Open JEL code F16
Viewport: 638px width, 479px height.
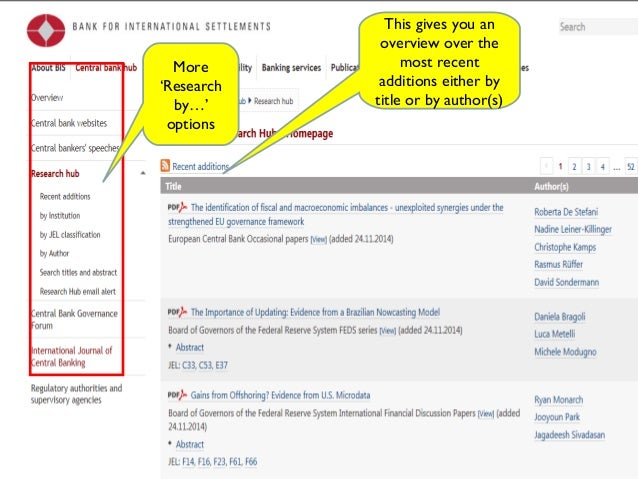204,462
